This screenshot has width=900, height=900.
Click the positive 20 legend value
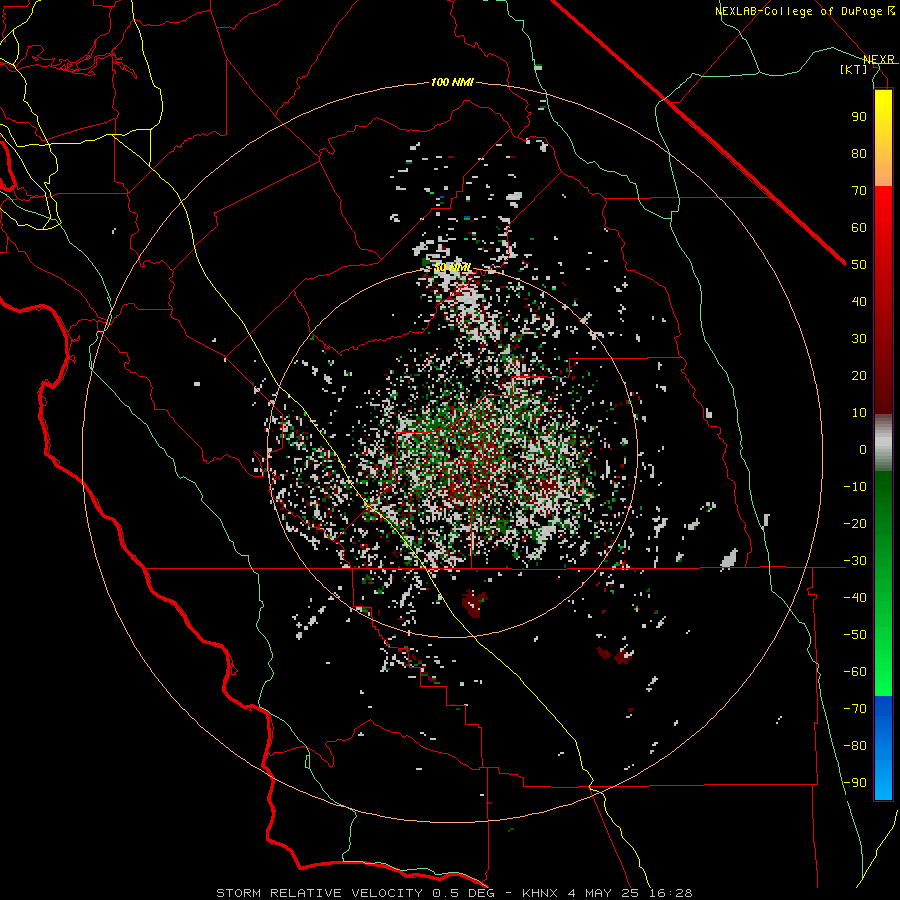[x=859, y=375]
